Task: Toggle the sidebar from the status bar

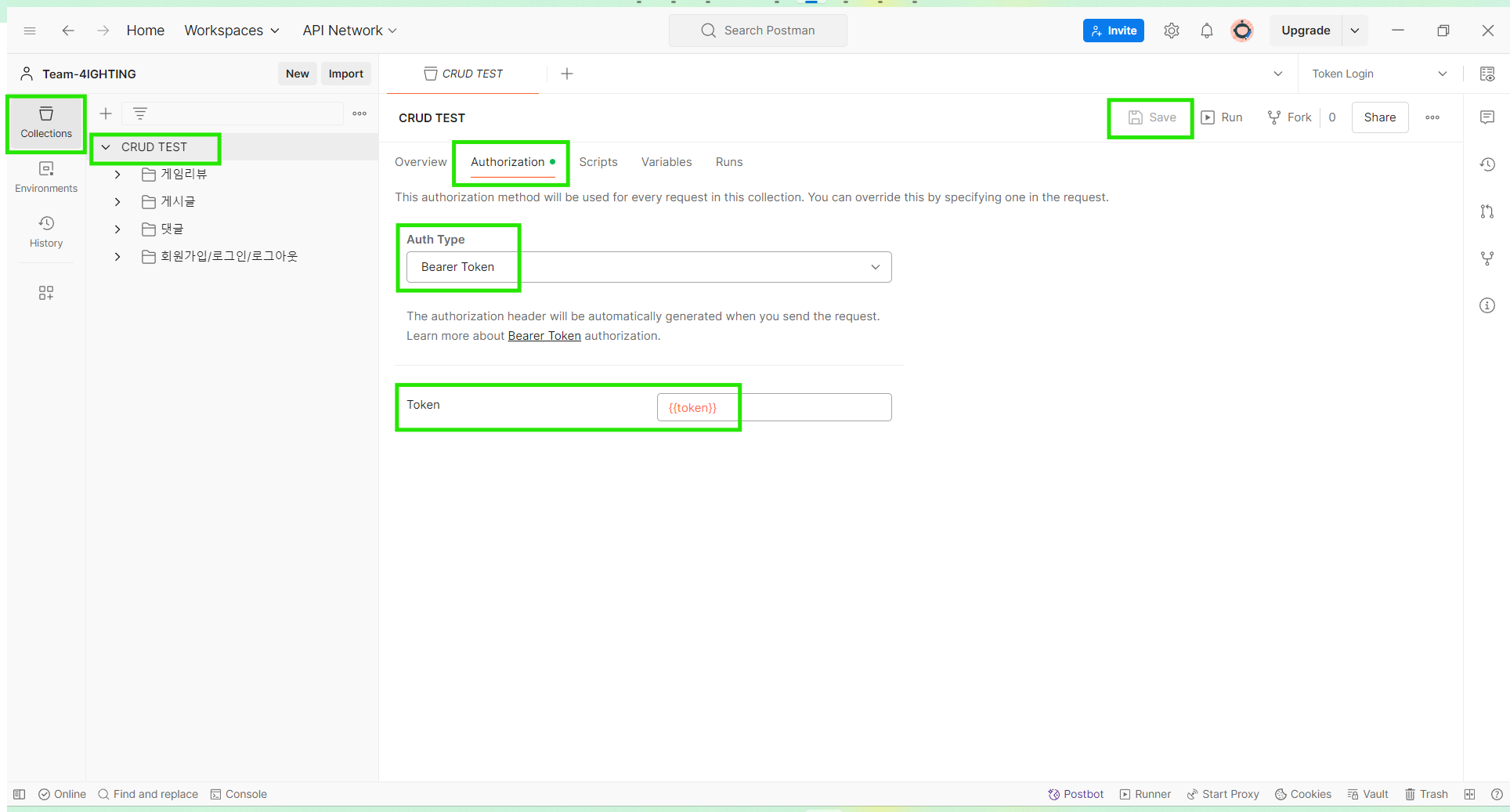Action: (20, 794)
